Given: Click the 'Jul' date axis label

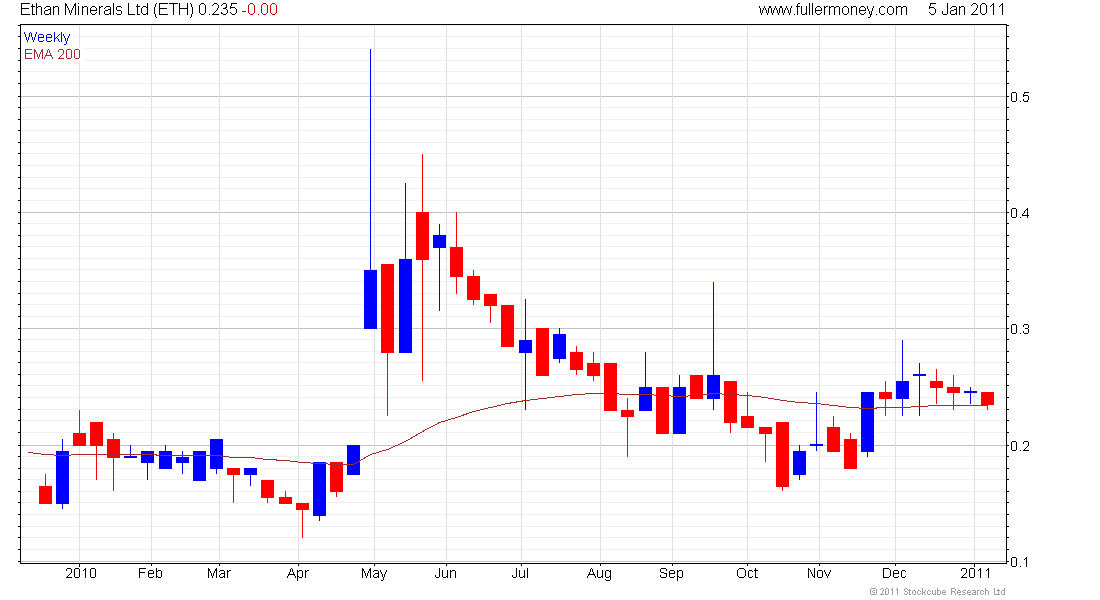Looking at the screenshot, I should click(520, 573).
